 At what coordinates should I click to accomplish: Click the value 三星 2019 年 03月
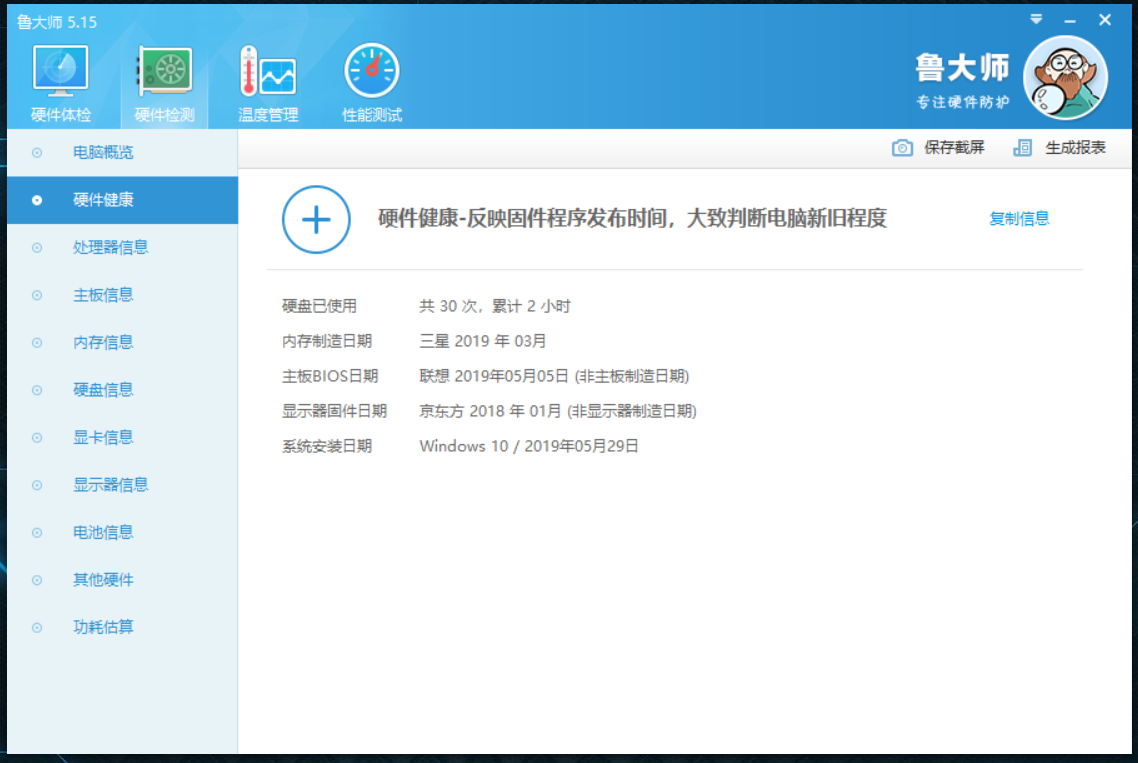click(x=483, y=341)
